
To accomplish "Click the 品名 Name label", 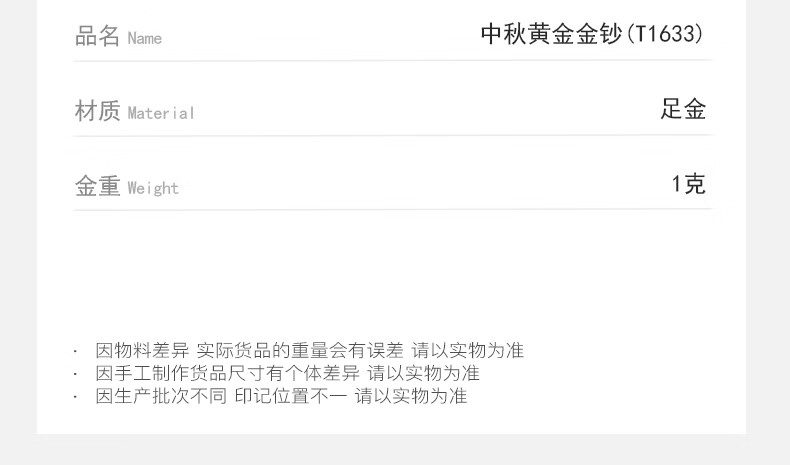I will click(x=118, y=36).
